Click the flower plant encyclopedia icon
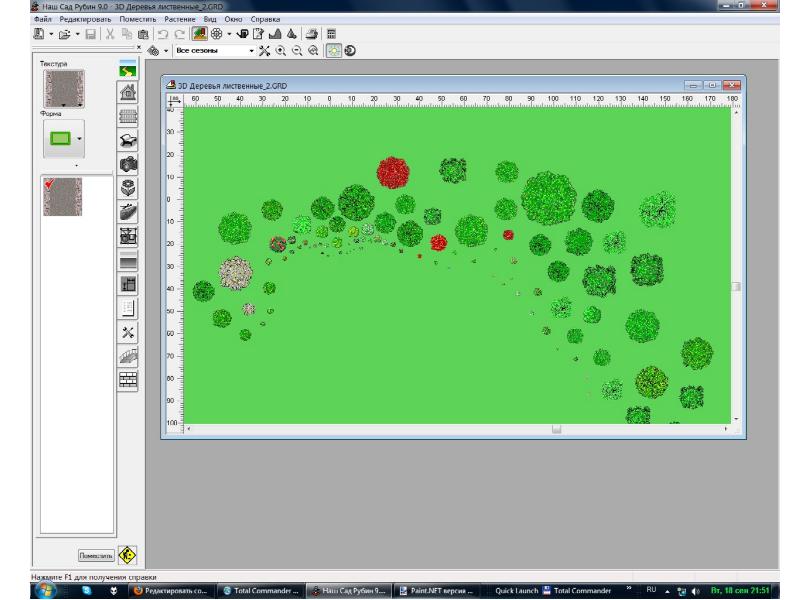This screenshot has width=800, height=600. point(217,34)
